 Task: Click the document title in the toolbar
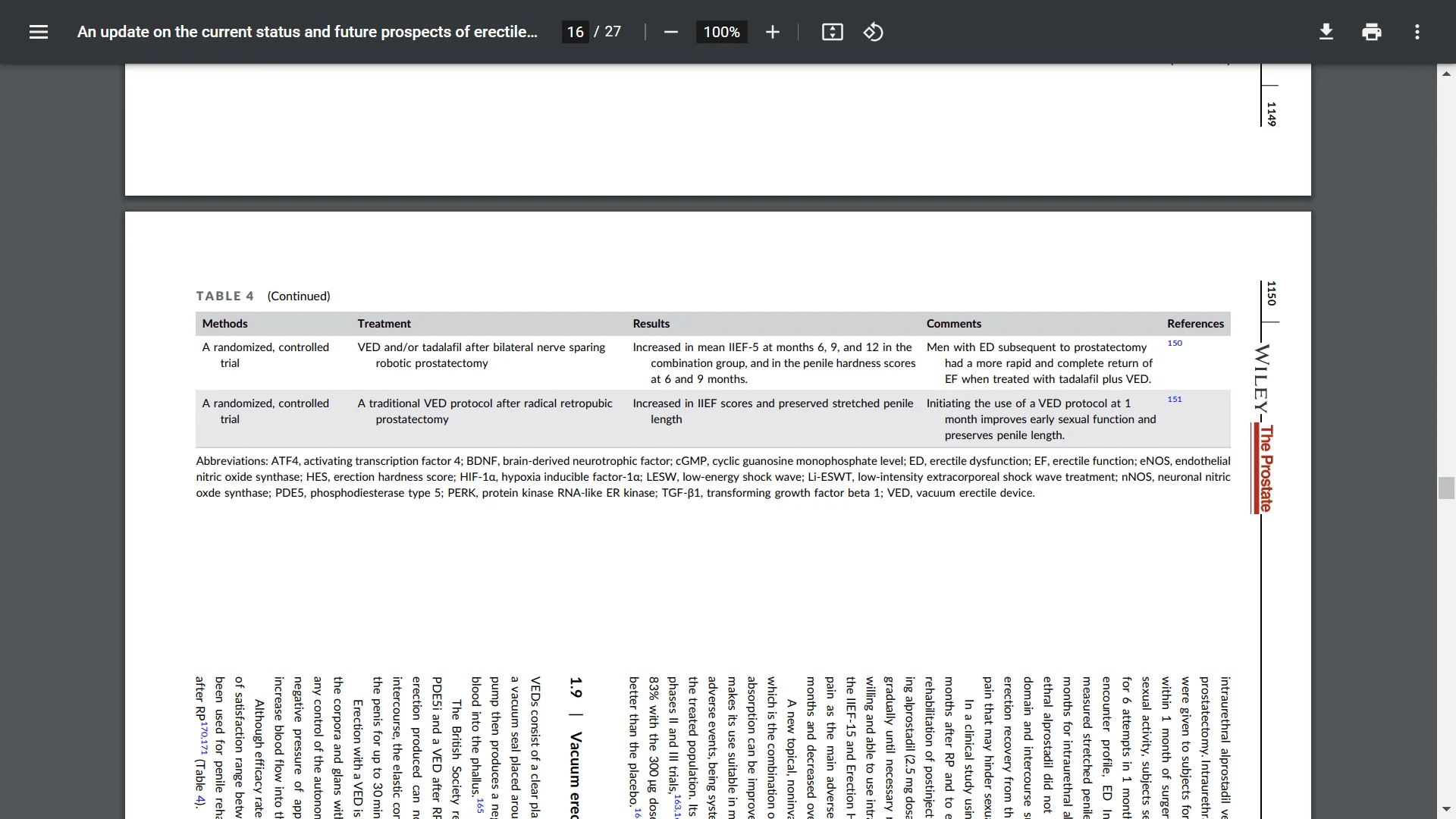(307, 32)
